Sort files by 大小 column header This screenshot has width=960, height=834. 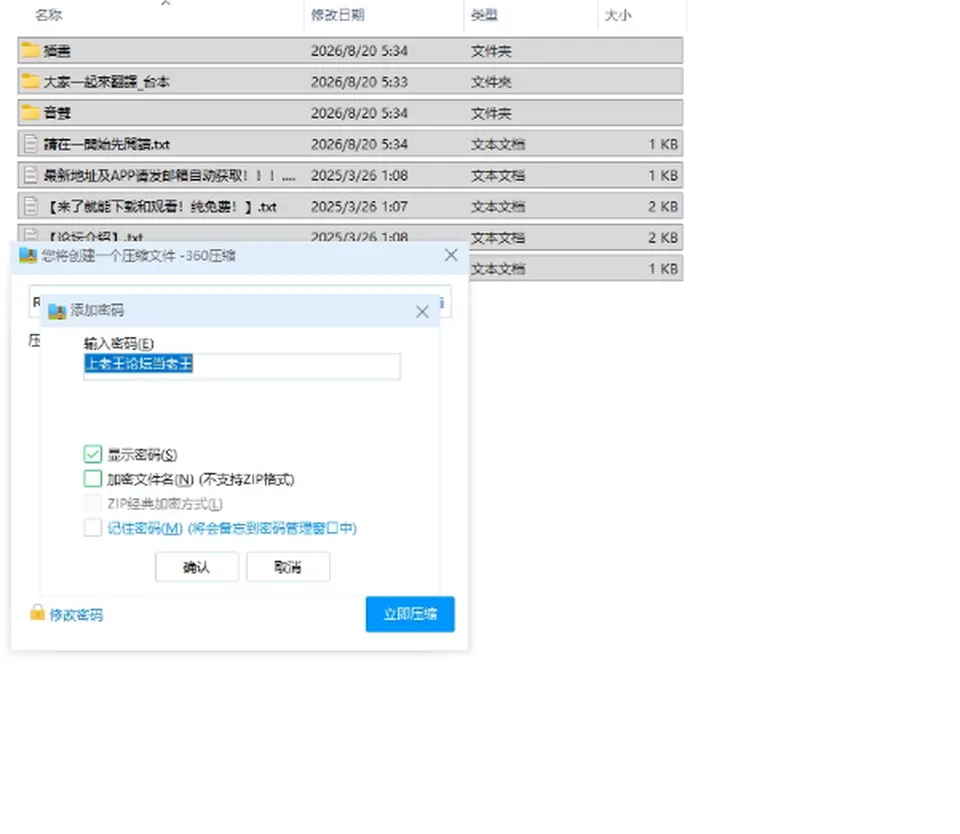[618, 15]
